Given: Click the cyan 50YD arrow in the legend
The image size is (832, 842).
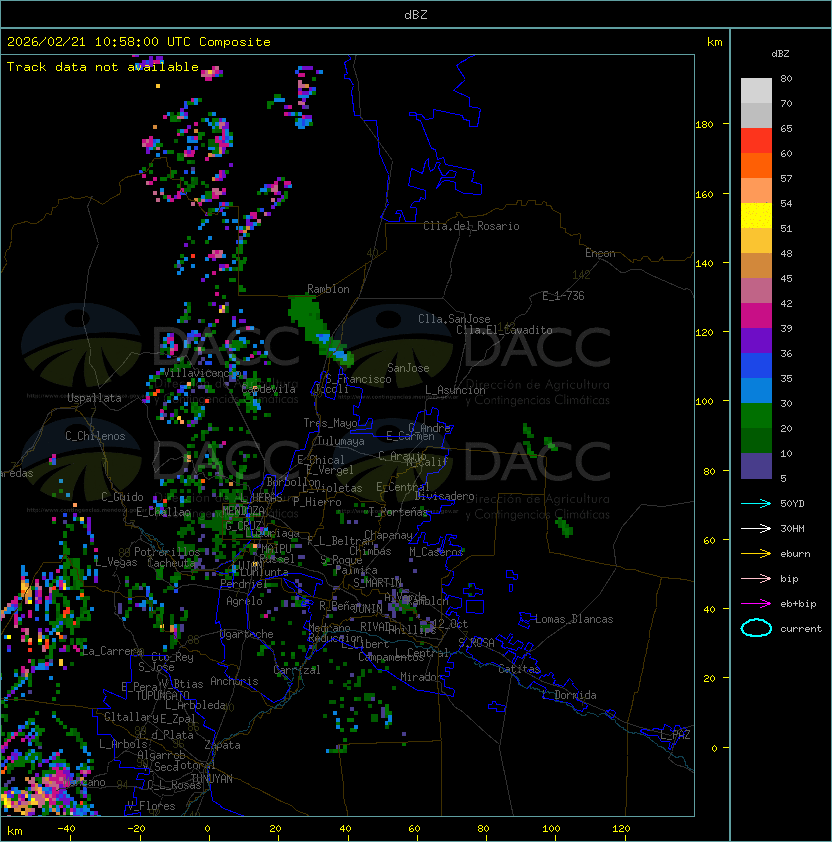Looking at the screenshot, I should (x=756, y=503).
